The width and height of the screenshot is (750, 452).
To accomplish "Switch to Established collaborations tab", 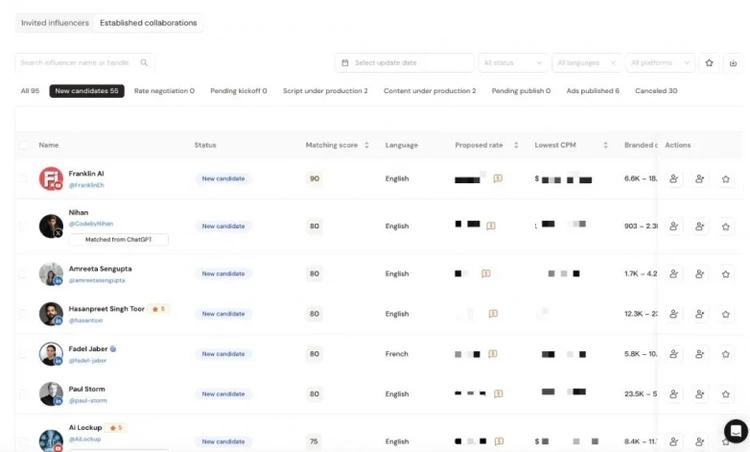I will (148, 22).
